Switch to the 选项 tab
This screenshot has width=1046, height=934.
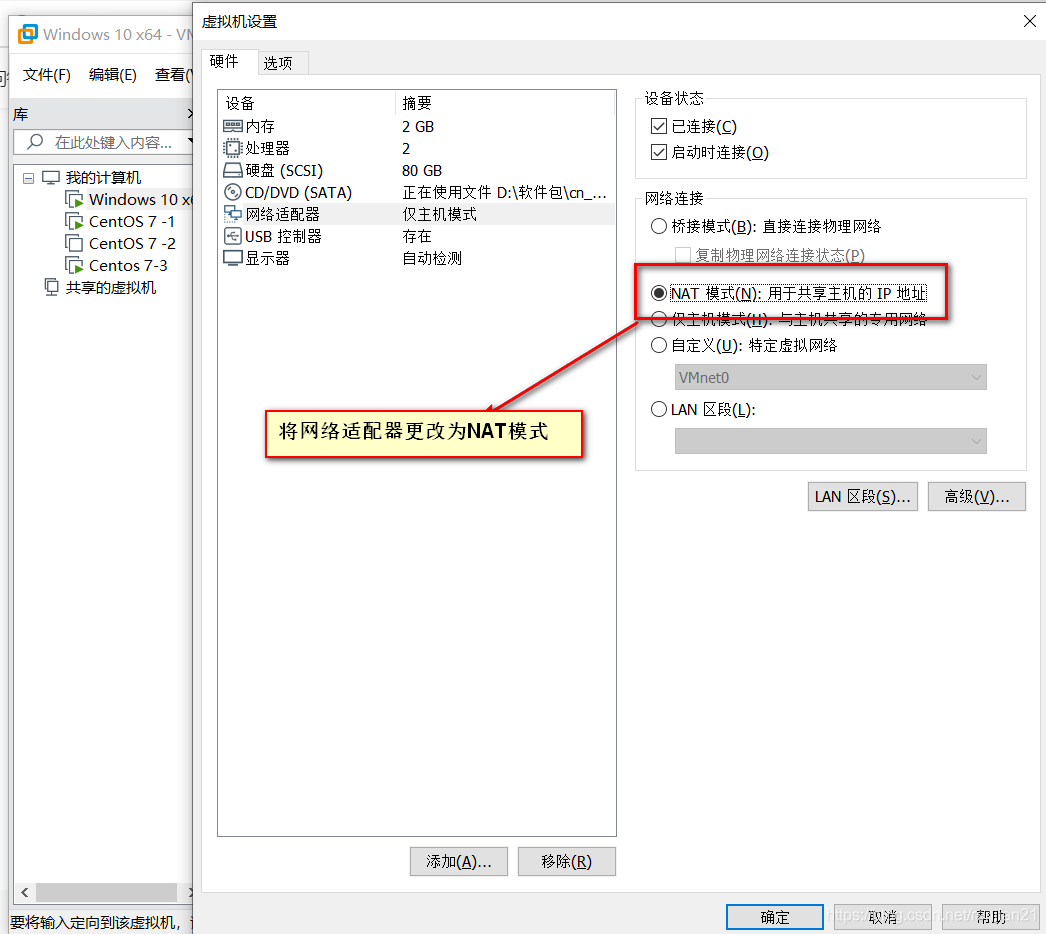click(281, 62)
